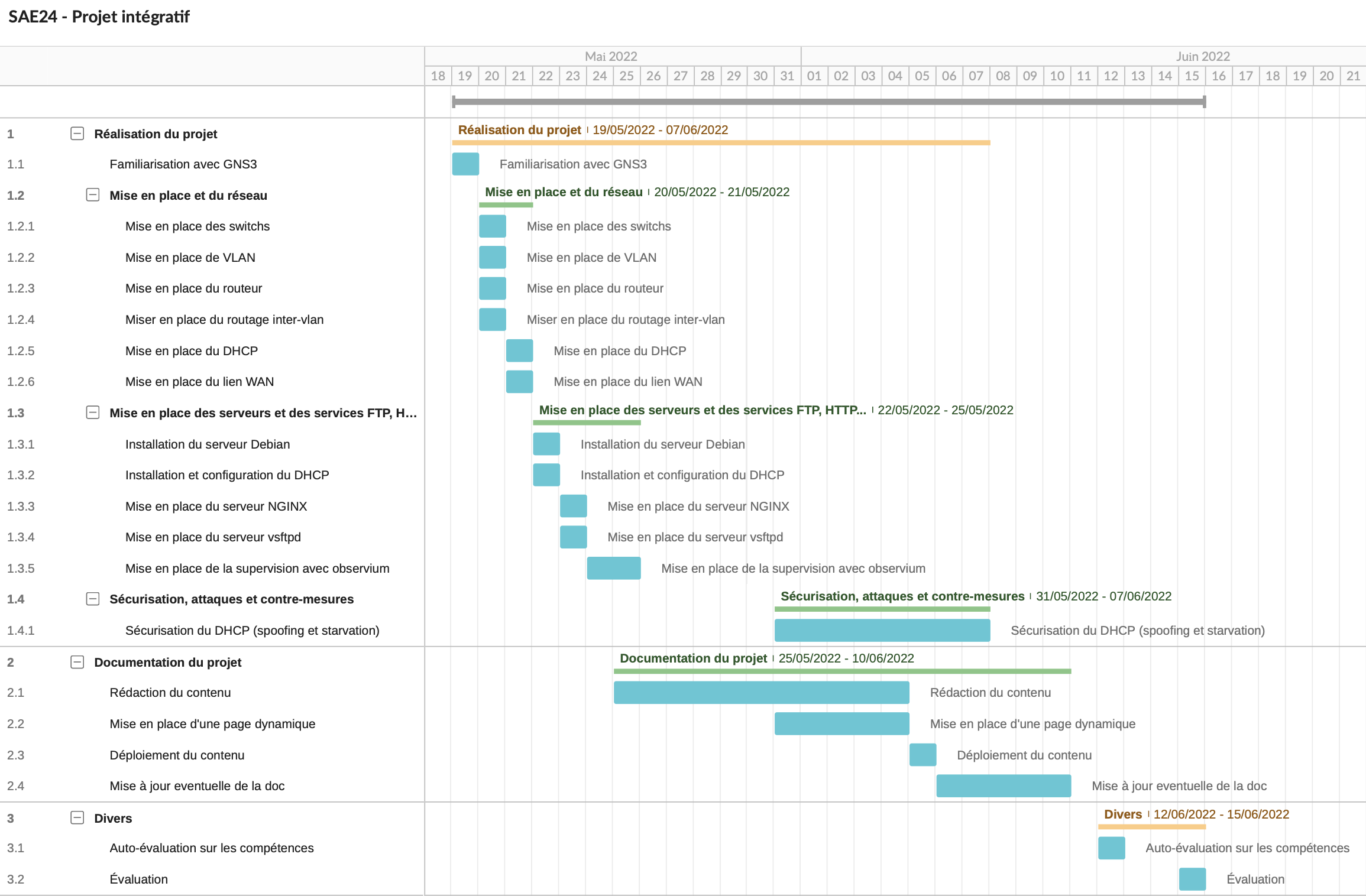Click day 25 column in timeline header

pyautogui.click(x=626, y=76)
